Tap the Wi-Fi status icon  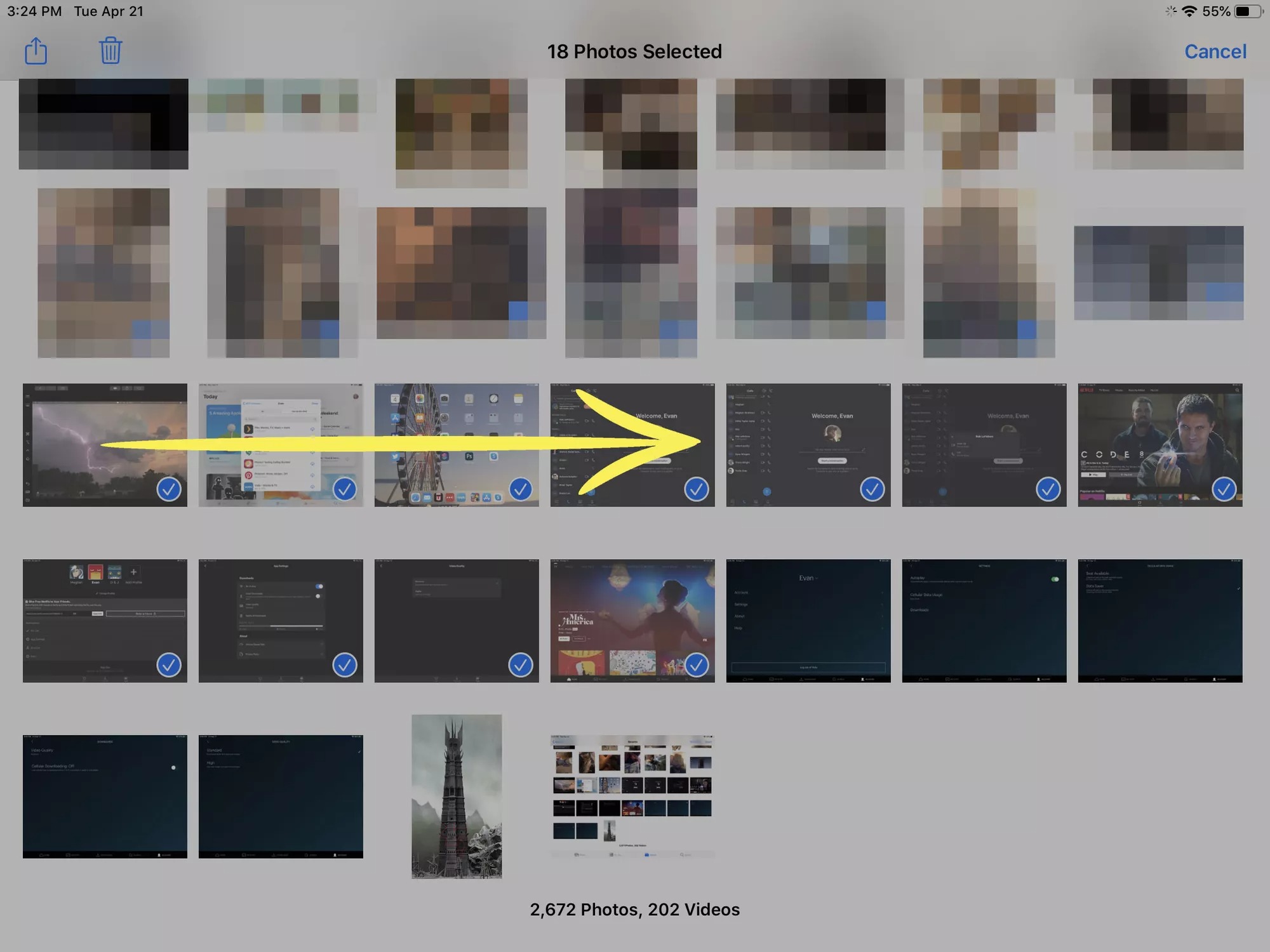(1189, 11)
